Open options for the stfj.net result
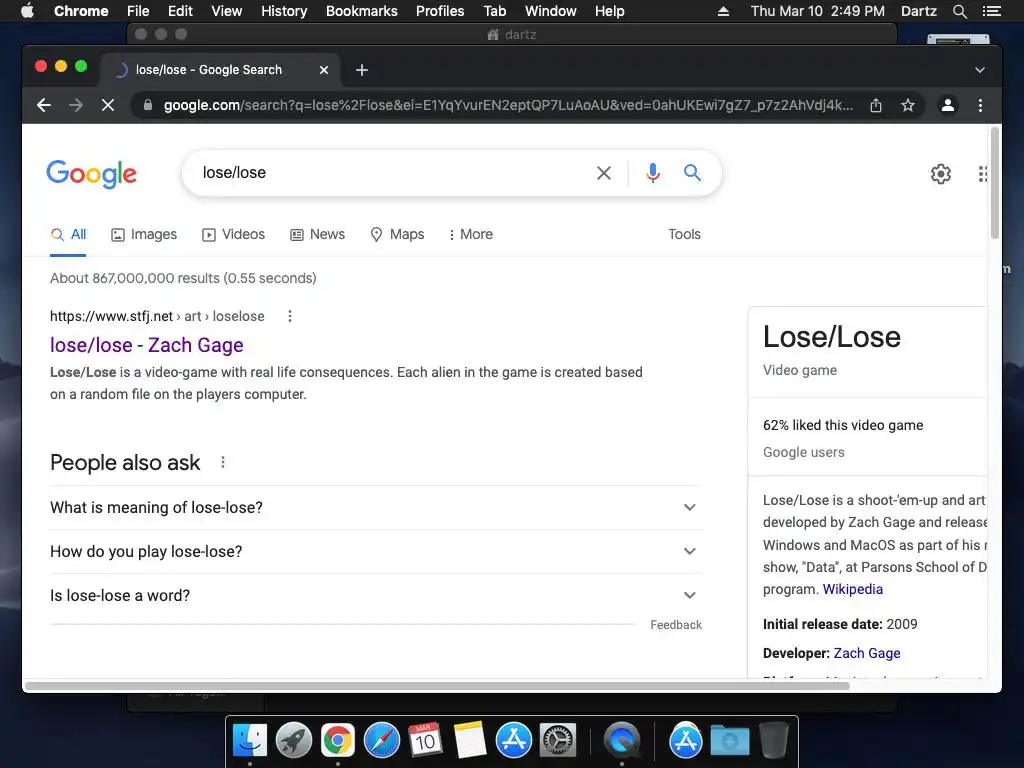The width and height of the screenshot is (1024, 768). [x=290, y=316]
